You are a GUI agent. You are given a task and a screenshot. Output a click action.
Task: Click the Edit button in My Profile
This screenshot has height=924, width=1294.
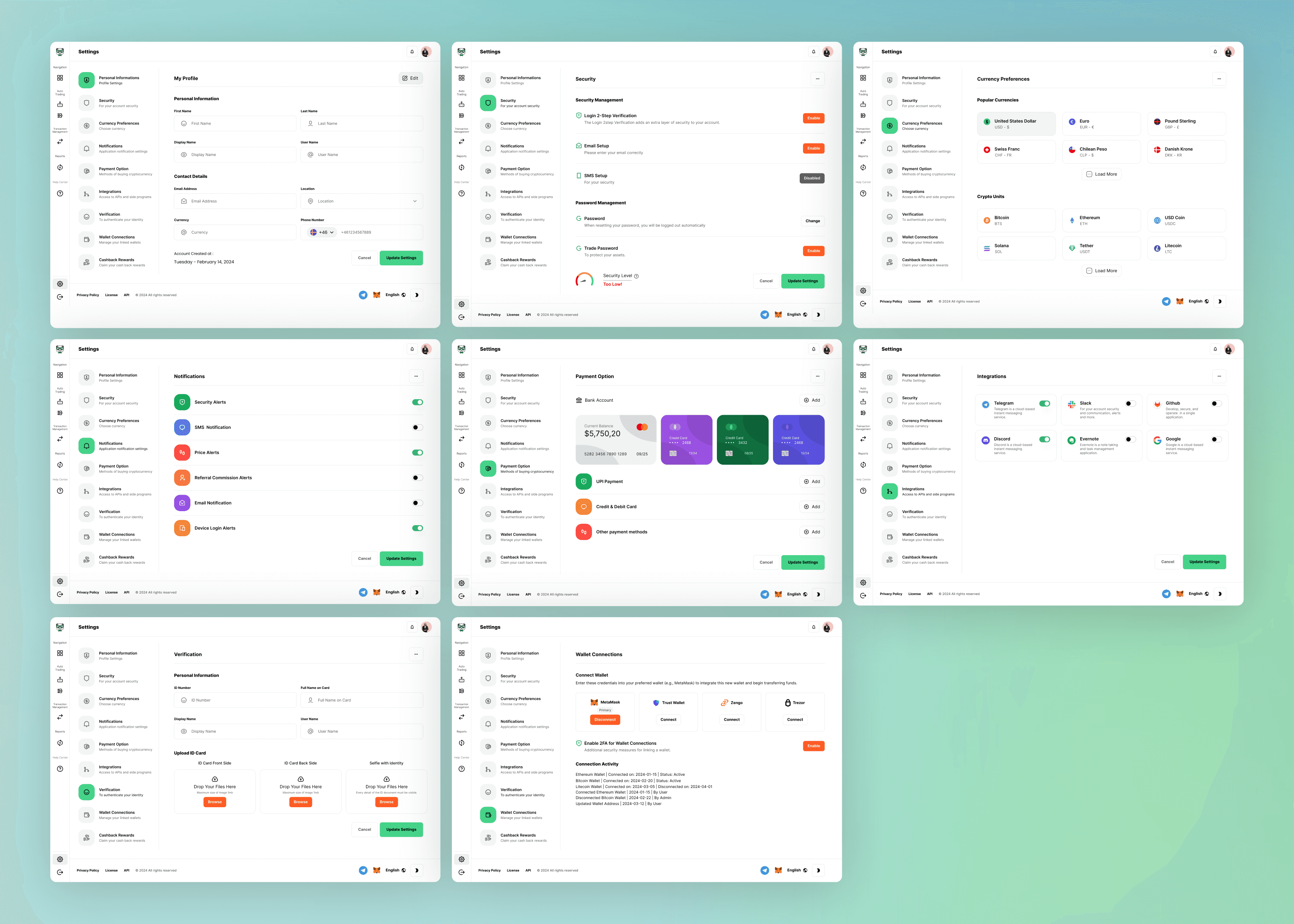click(x=410, y=78)
